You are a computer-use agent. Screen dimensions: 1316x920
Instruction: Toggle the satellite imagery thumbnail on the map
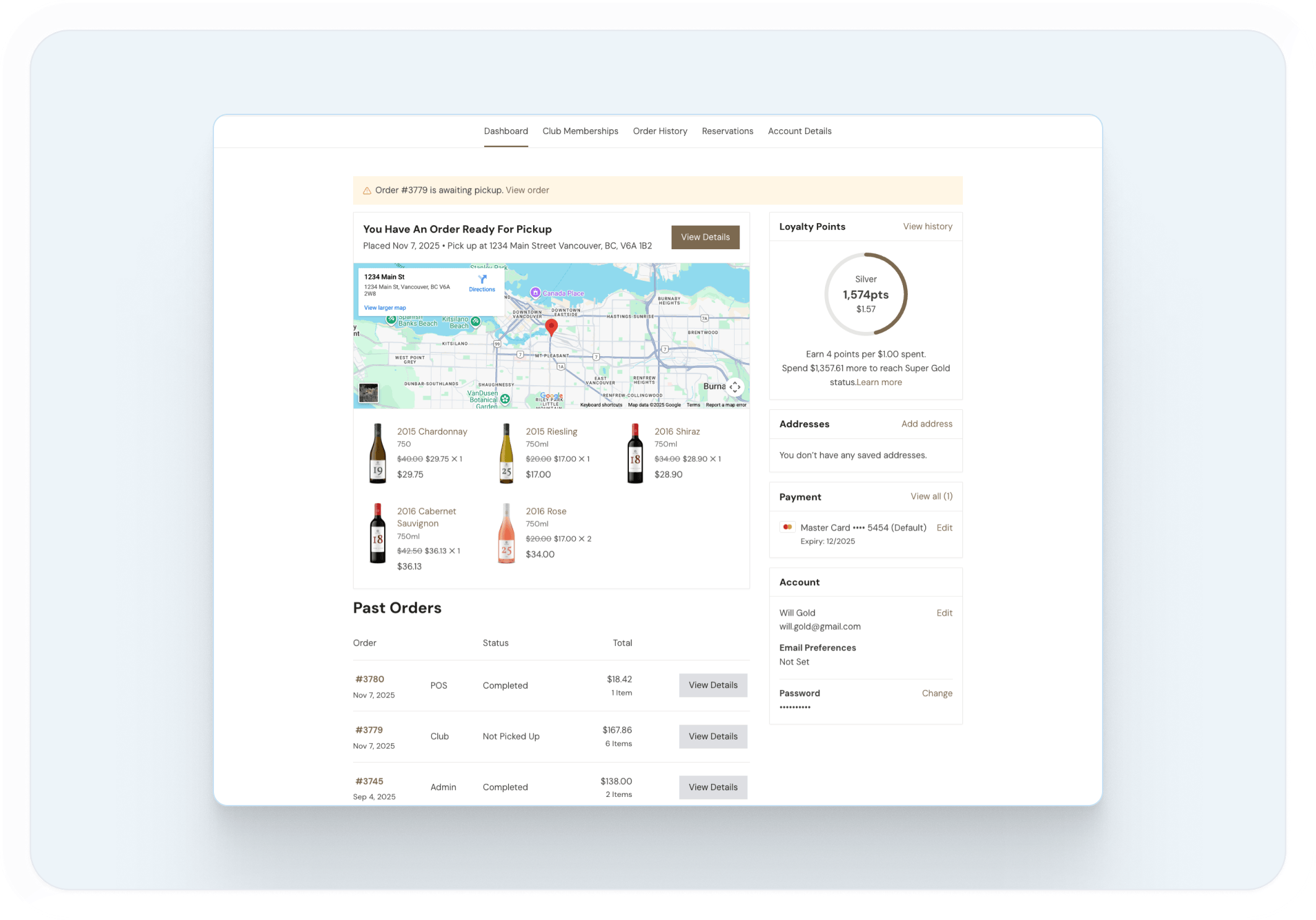pyautogui.click(x=369, y=393)
